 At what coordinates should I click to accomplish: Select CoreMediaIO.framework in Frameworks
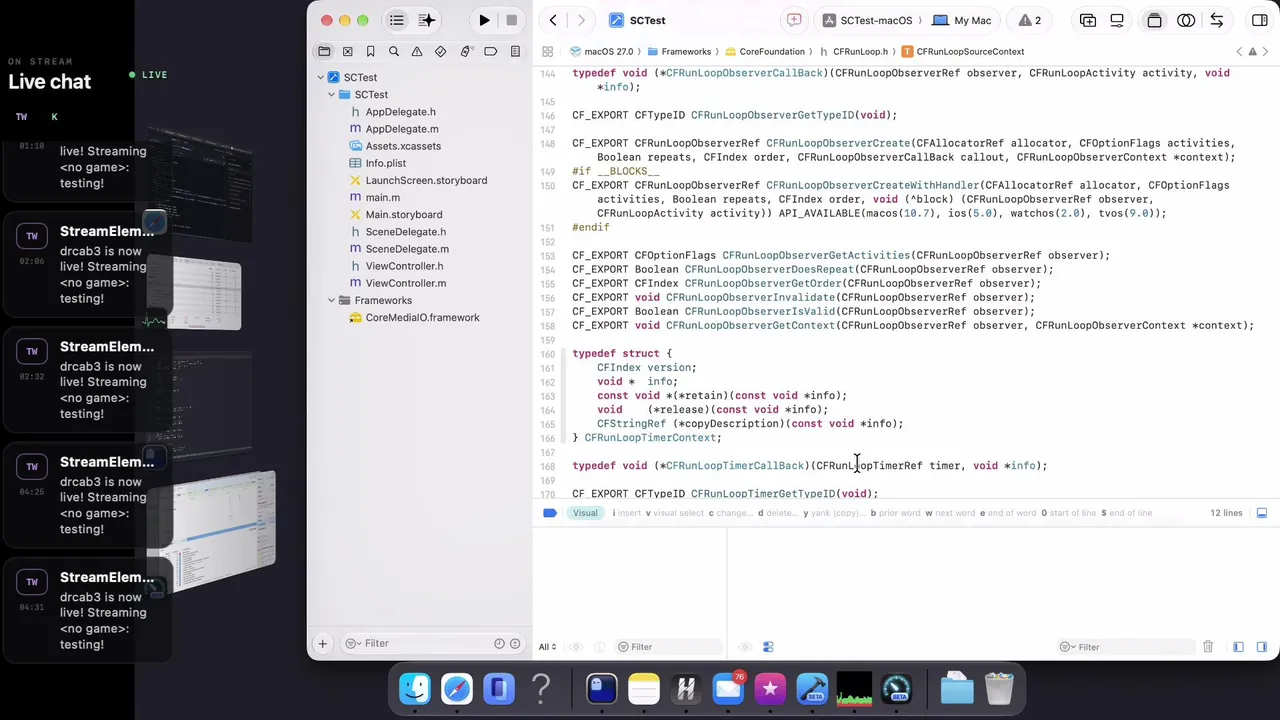422,317
